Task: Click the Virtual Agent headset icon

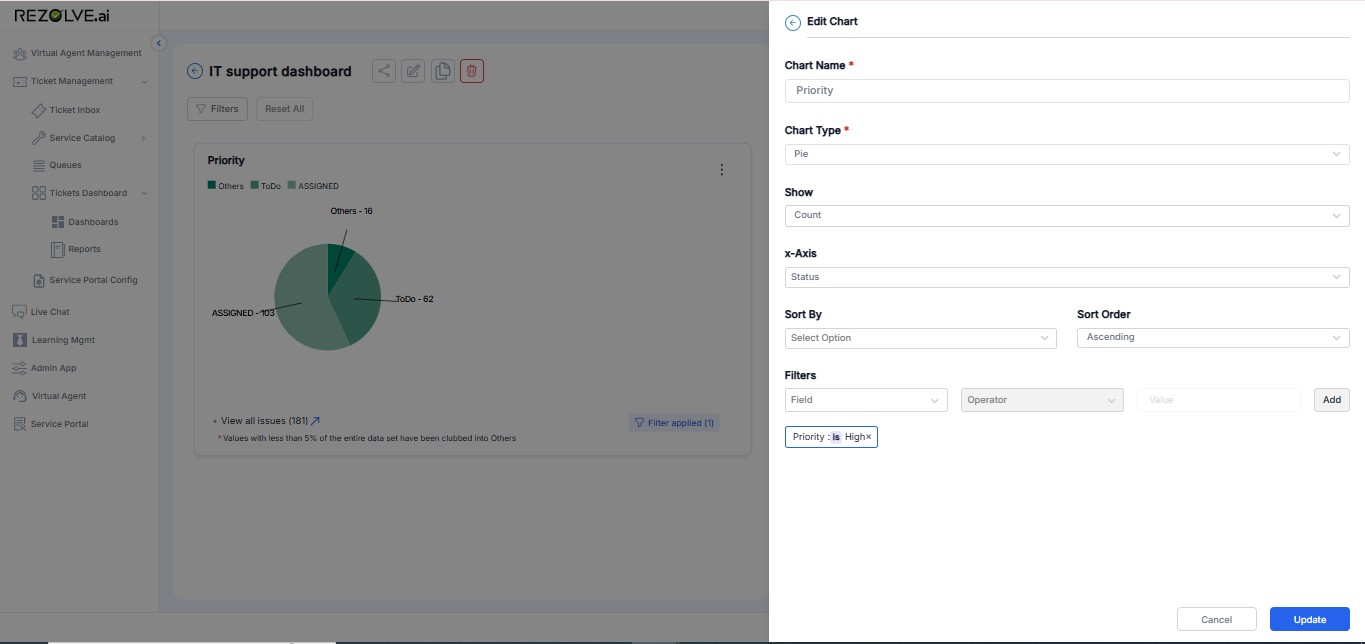Action: tap(19, 396)
